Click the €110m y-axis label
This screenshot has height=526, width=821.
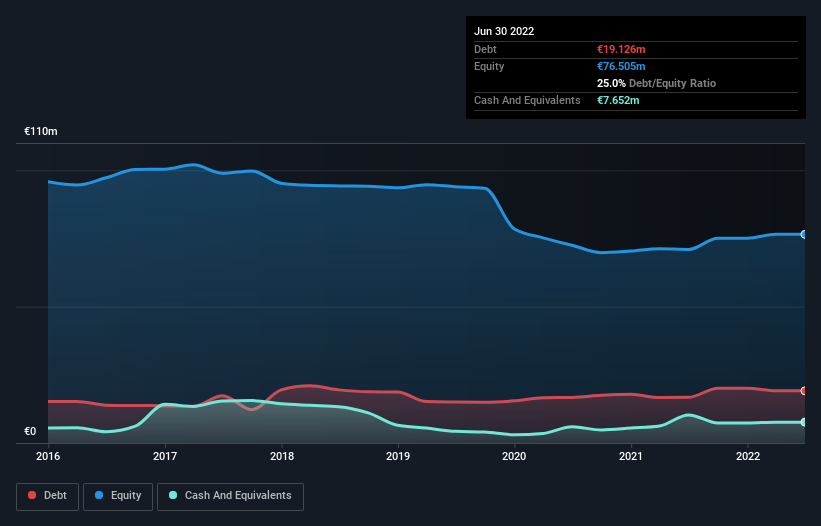40,131
